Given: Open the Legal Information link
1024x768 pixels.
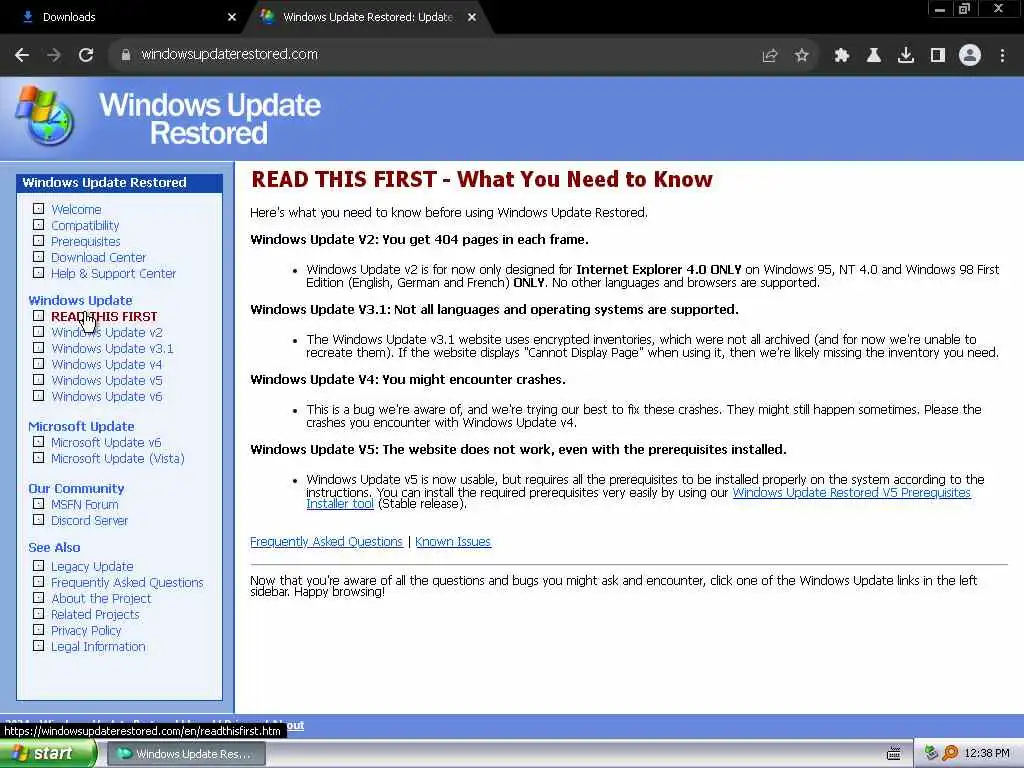Looking at the screenshot, I should tap(99, 647).
